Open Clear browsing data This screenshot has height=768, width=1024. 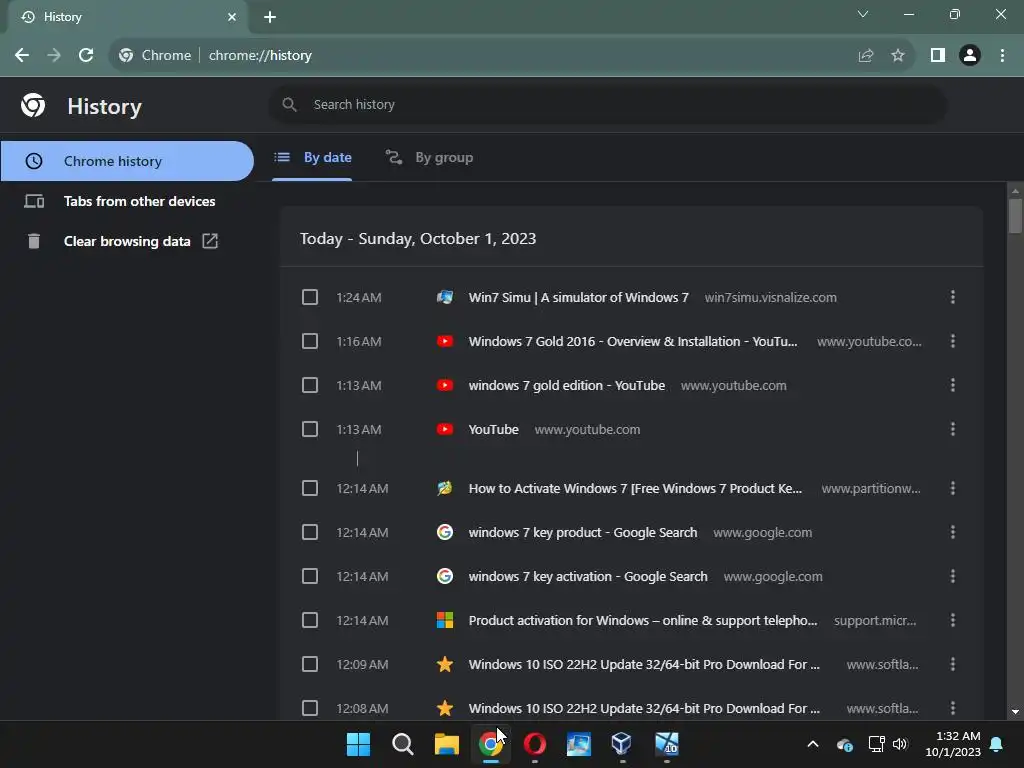click(127, 241)
